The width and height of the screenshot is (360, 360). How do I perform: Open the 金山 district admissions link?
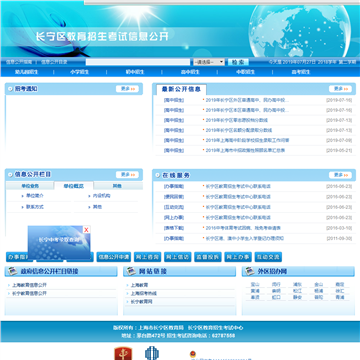tap(319, 285)
